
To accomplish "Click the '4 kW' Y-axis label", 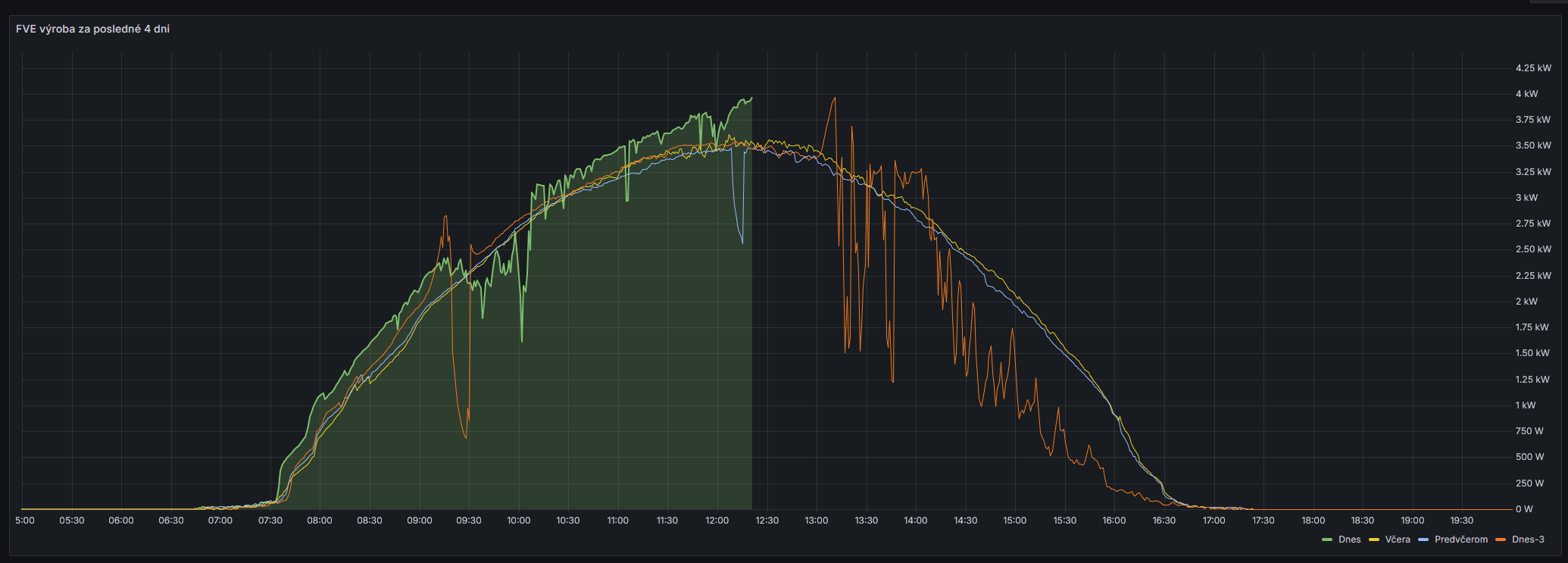I will tap(1527, 94).
